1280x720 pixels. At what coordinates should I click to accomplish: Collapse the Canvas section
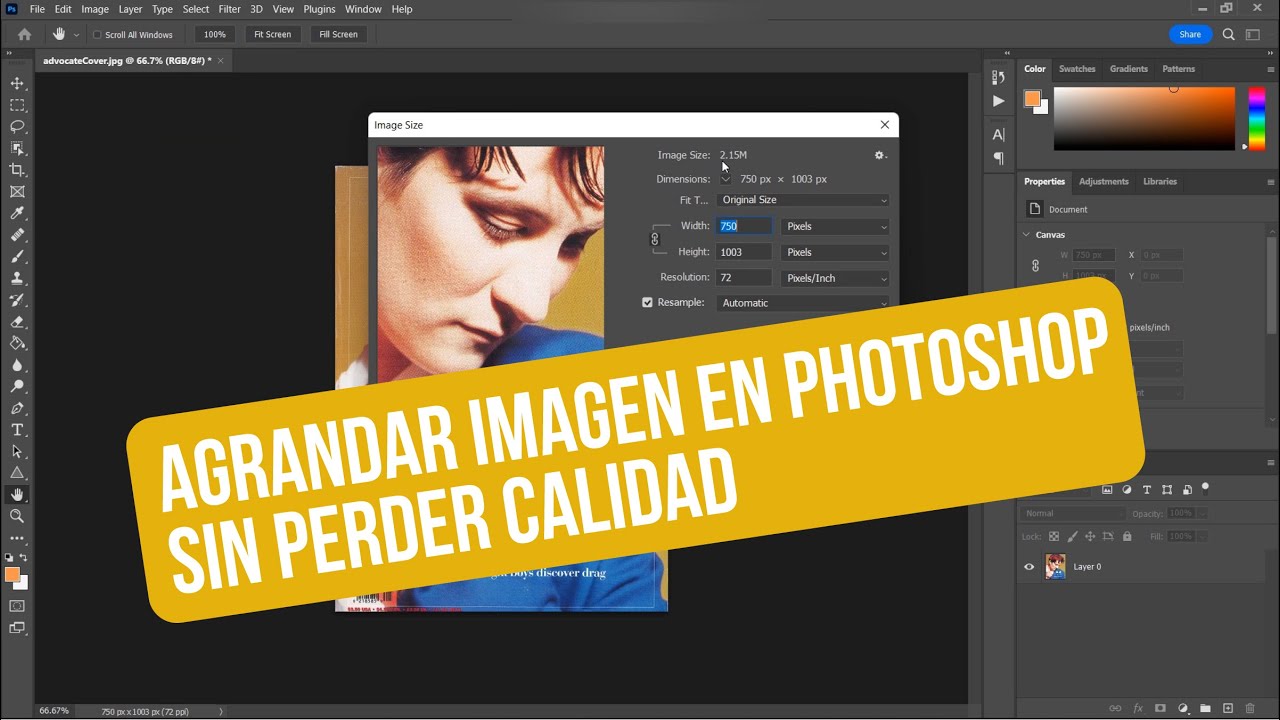point(1026,235)
